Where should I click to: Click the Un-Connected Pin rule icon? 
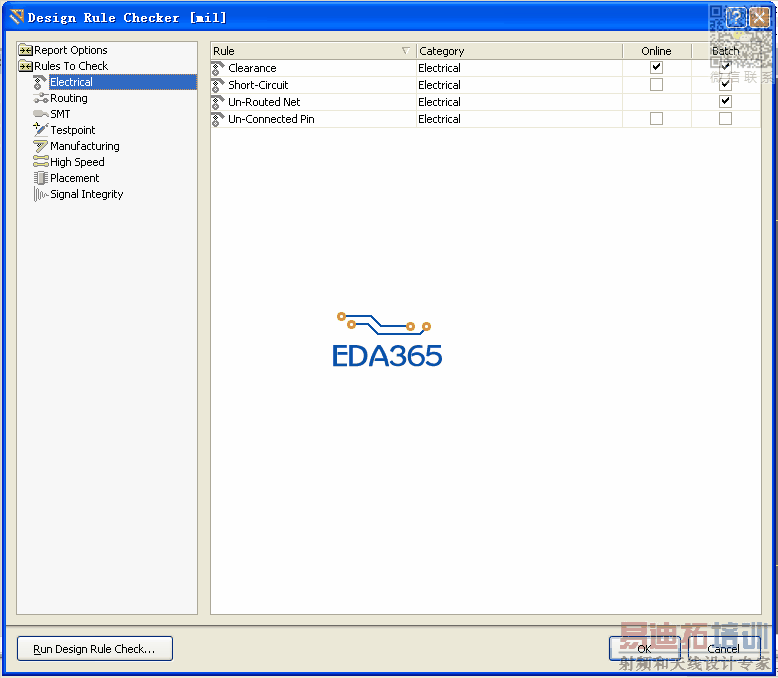[x=217, y=119]
